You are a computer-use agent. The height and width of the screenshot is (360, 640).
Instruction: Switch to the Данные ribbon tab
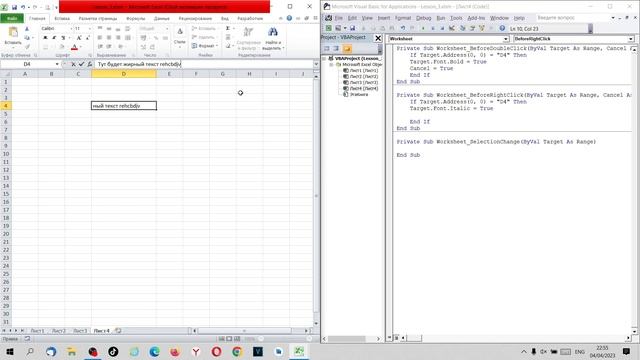coord(162,18)
